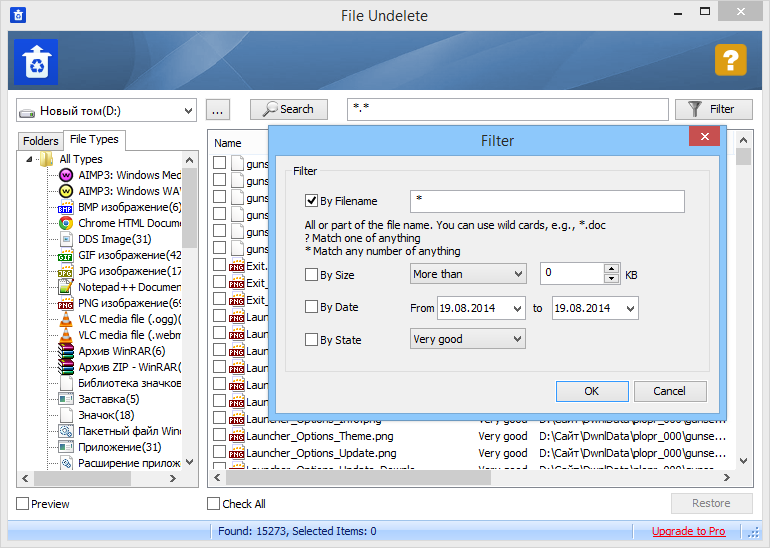The width and height of the screenshot is (770, 548).
Task: Switch to the Folders tab
Action: pyautogui.click(x=41, y=141)
